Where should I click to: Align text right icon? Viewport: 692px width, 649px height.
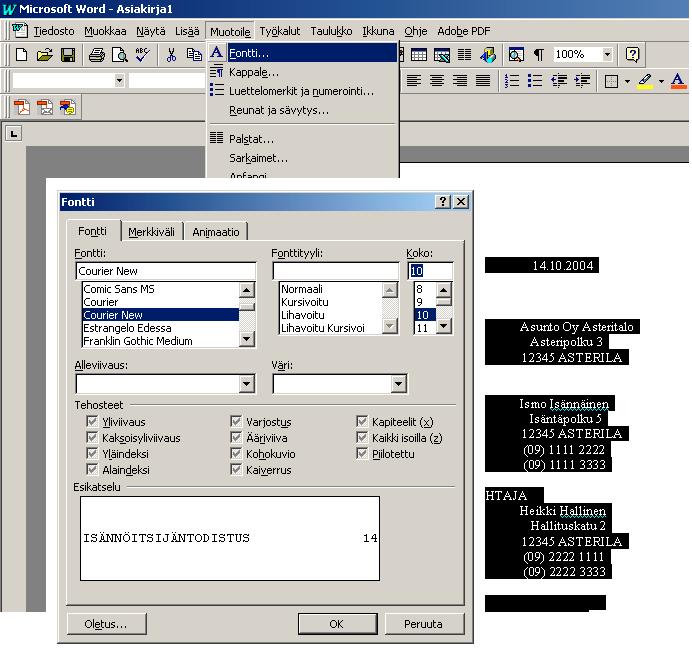pyautogui.click(x=460, y=81)
